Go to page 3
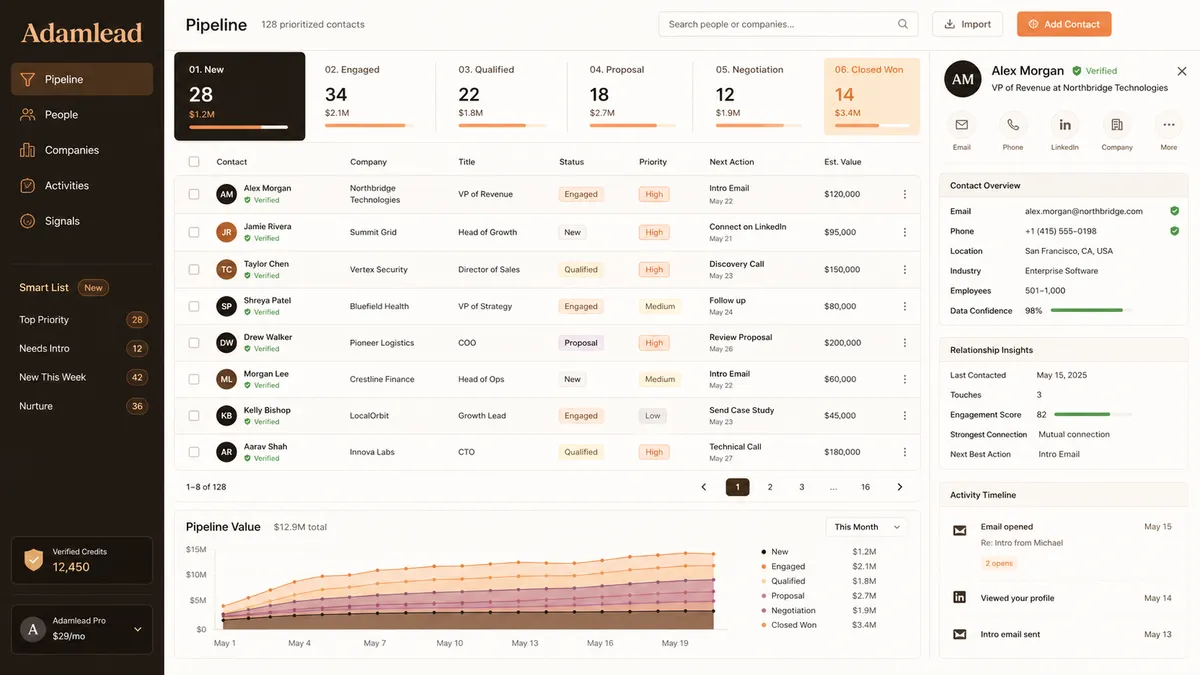Viewport: 1200px width, 675px height. [x=802, y=487]
